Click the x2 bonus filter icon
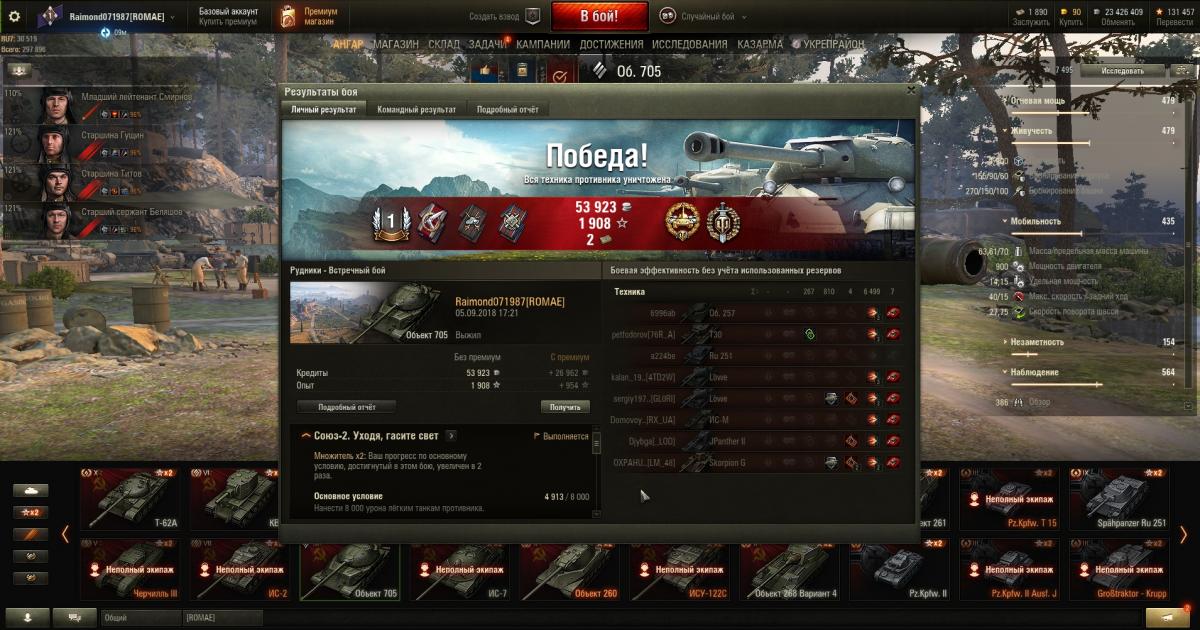Screen dimensions: 1200x630 click(x=30, y=512)
